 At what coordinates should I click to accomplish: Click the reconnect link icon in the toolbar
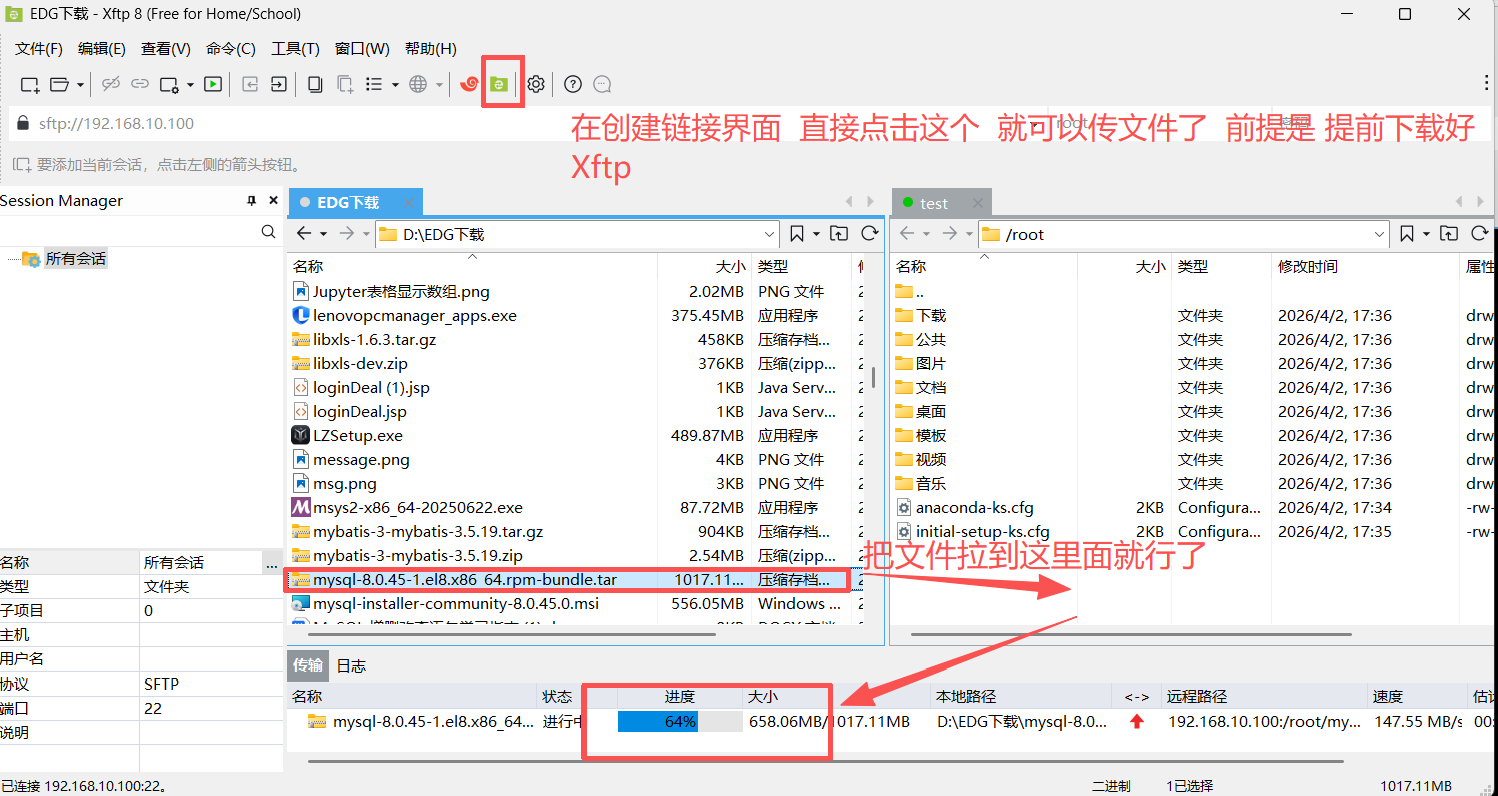point(138,84)
